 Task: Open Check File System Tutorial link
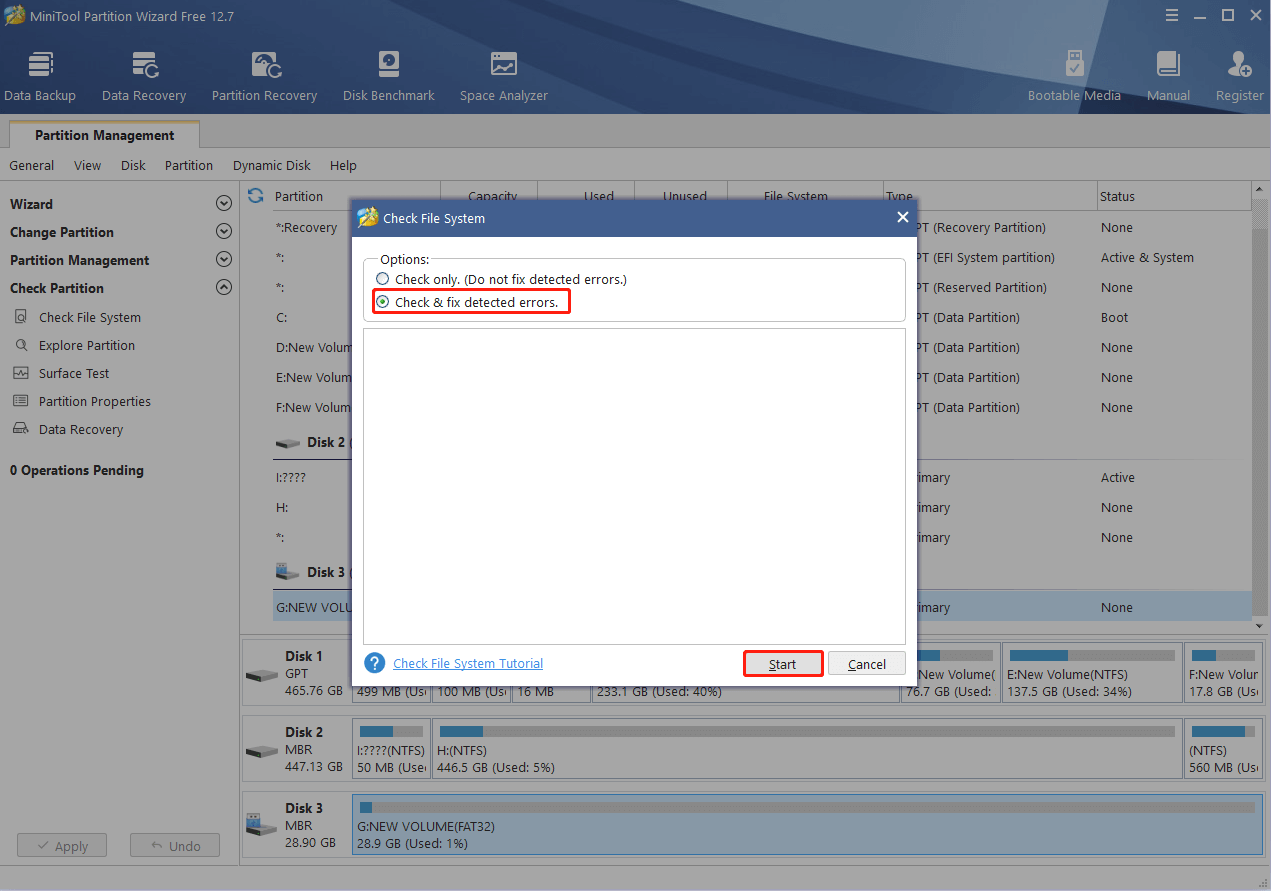[468, 663]
